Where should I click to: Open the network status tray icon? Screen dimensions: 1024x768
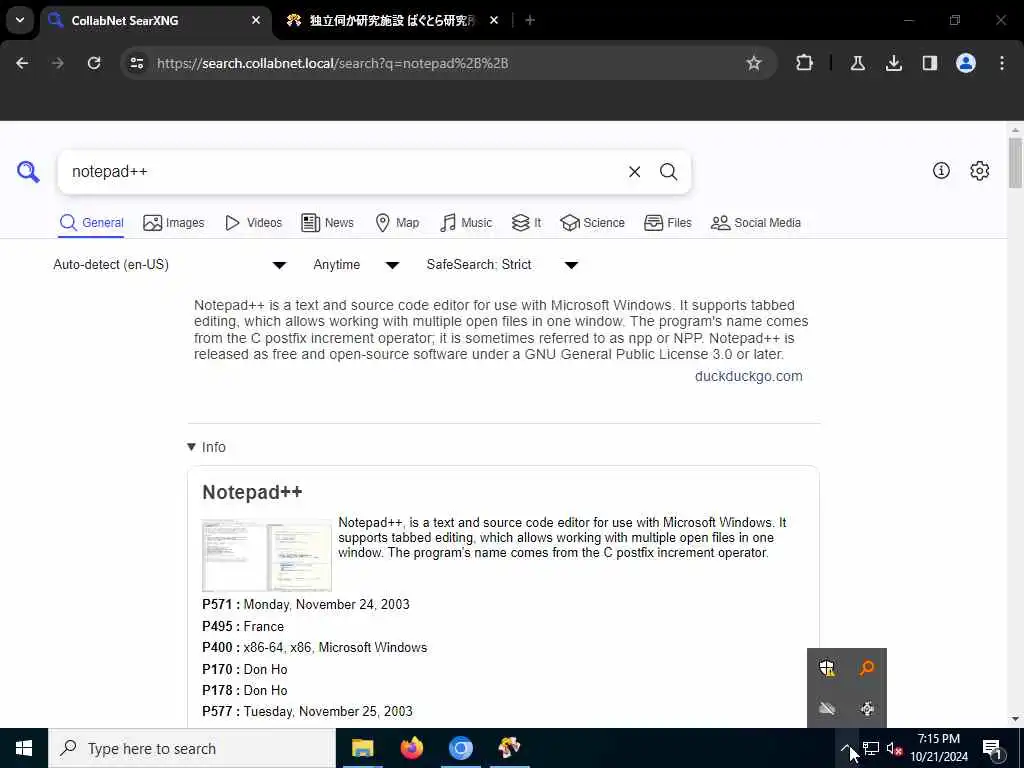coord(871,748)
